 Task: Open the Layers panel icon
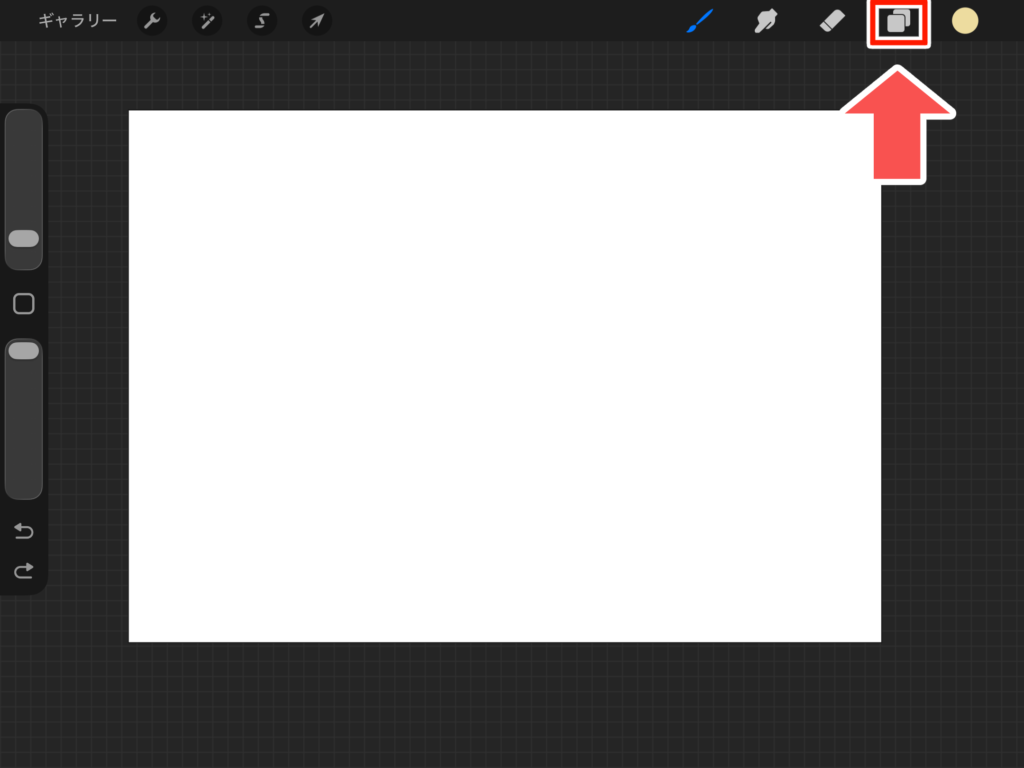point(899,21)
